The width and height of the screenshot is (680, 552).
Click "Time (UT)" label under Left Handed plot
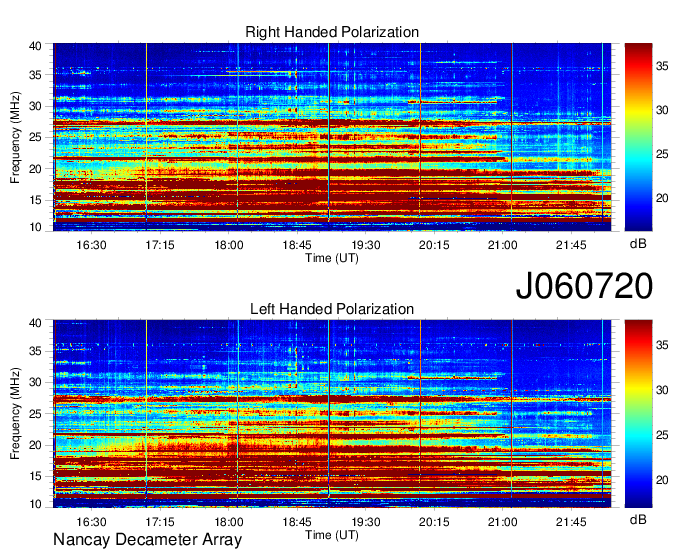coord(332,535)
